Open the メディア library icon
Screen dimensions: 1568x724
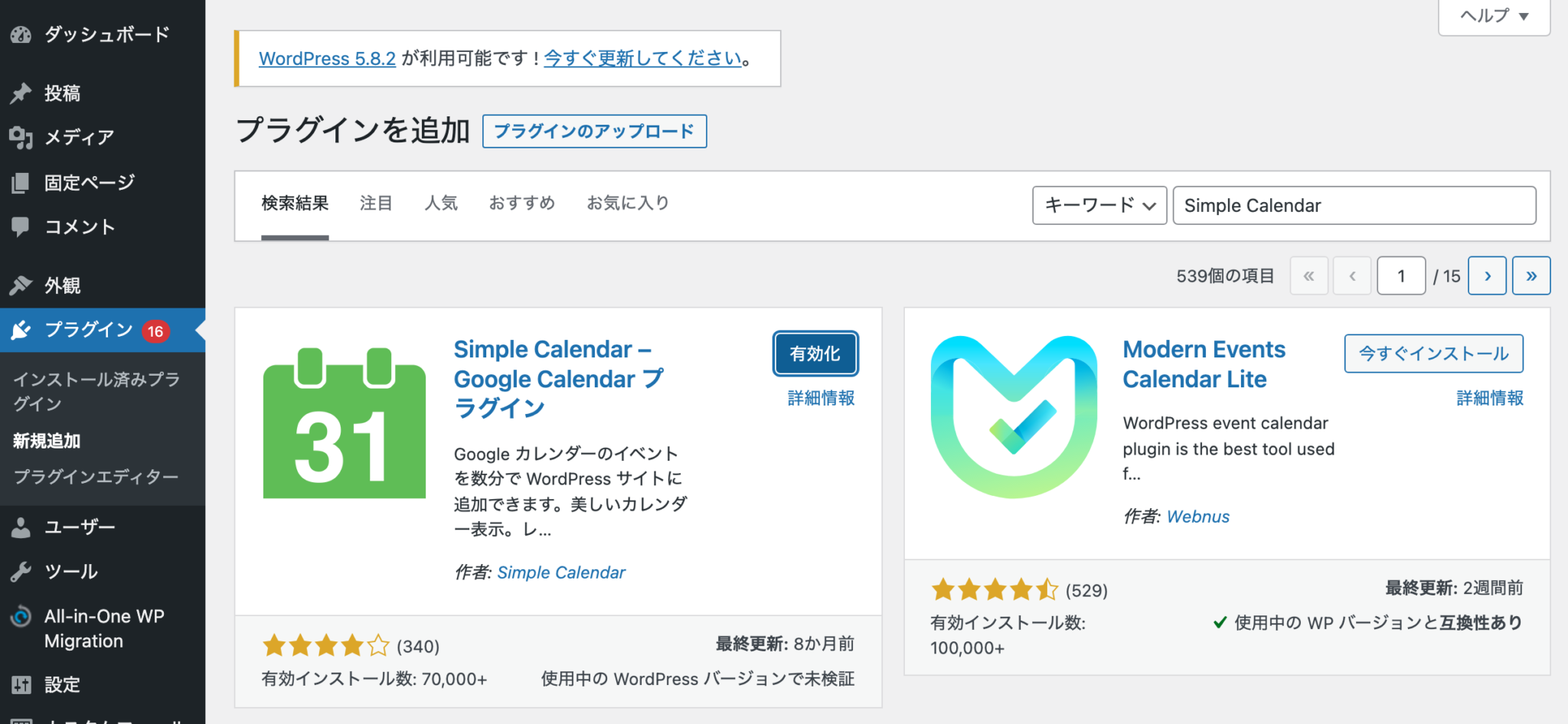click(x=21, y=137)
